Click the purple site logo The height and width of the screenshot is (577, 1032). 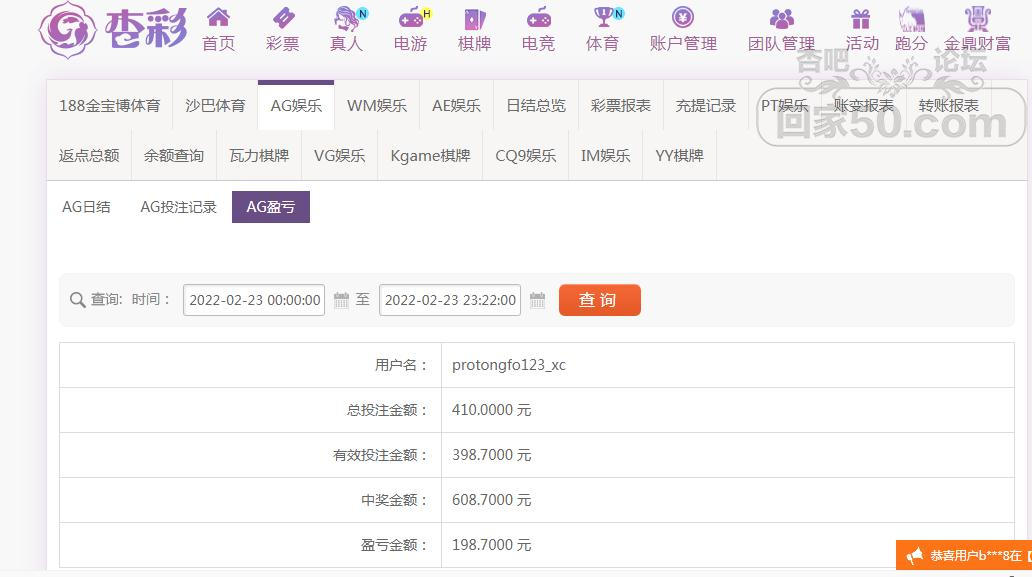[113, 30]
